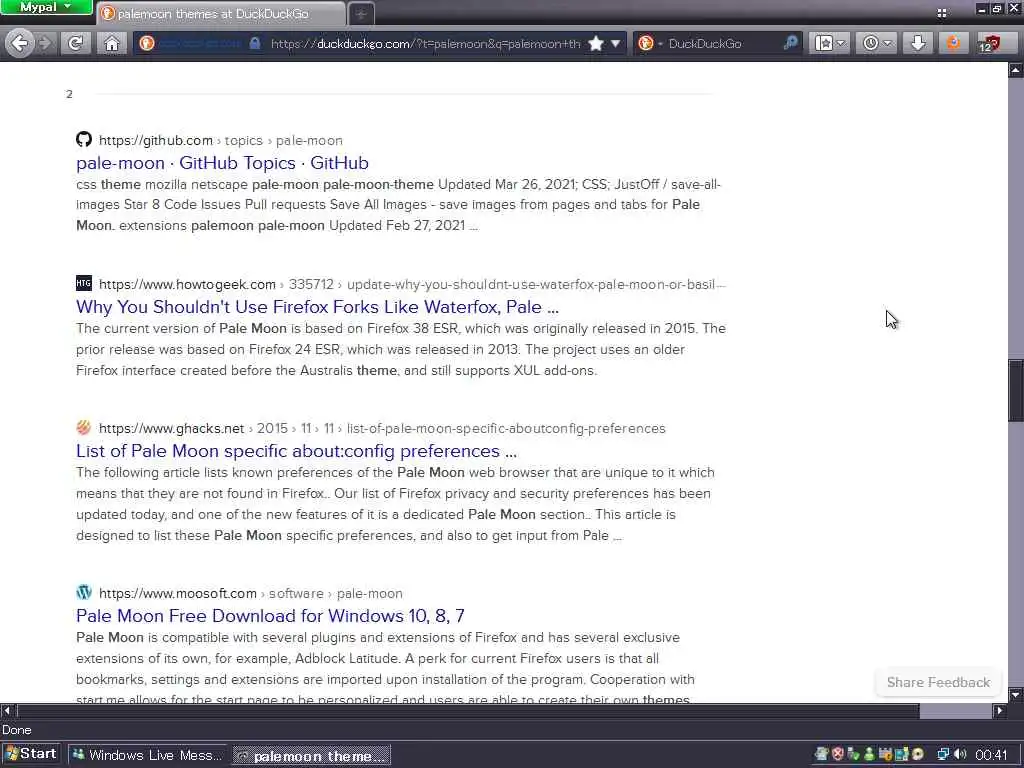Open 'Why You Shouldn't Use Firefox Forks' result

(317, 307)
